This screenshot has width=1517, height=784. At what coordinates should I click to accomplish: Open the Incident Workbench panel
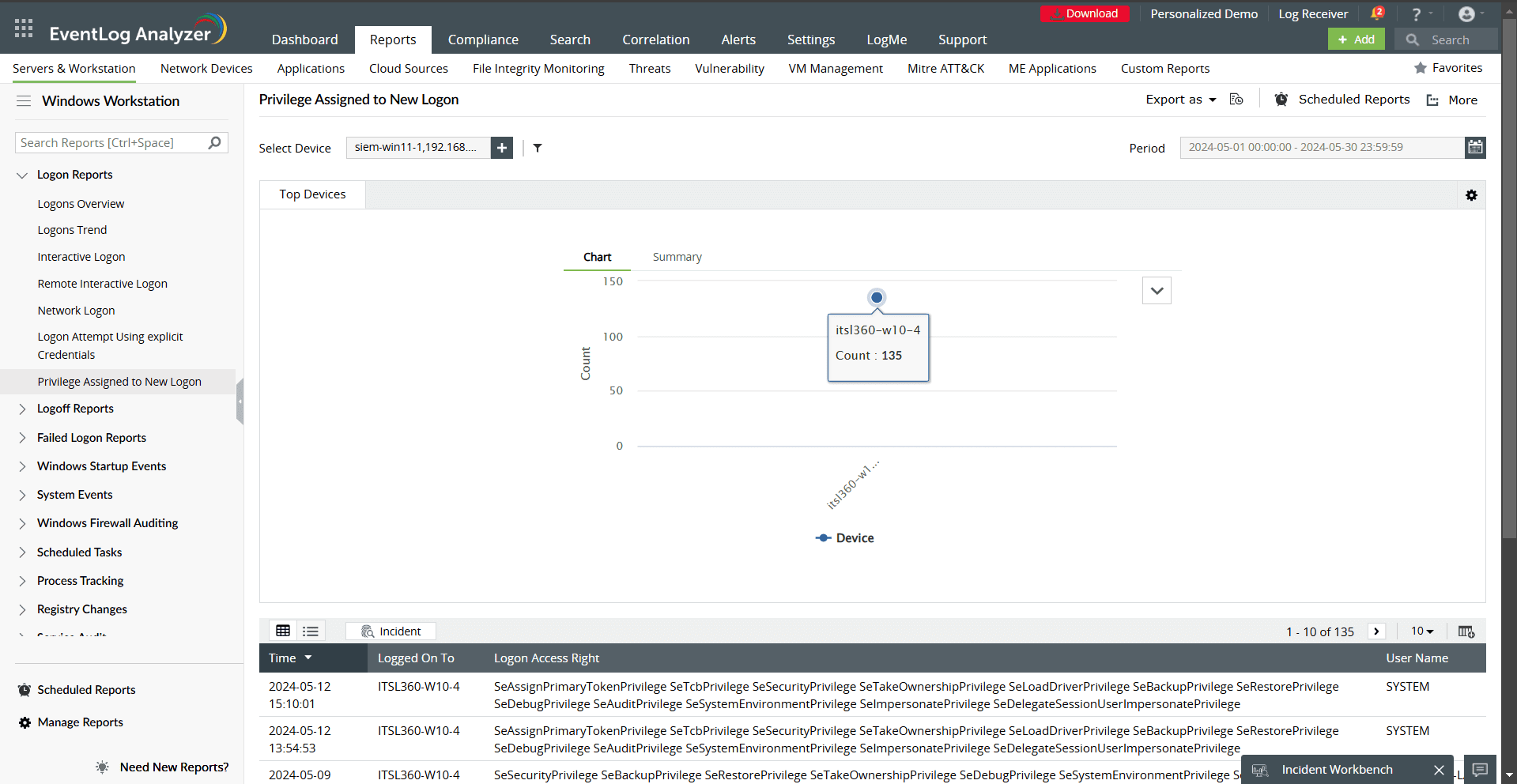(x=1336, y=770)
